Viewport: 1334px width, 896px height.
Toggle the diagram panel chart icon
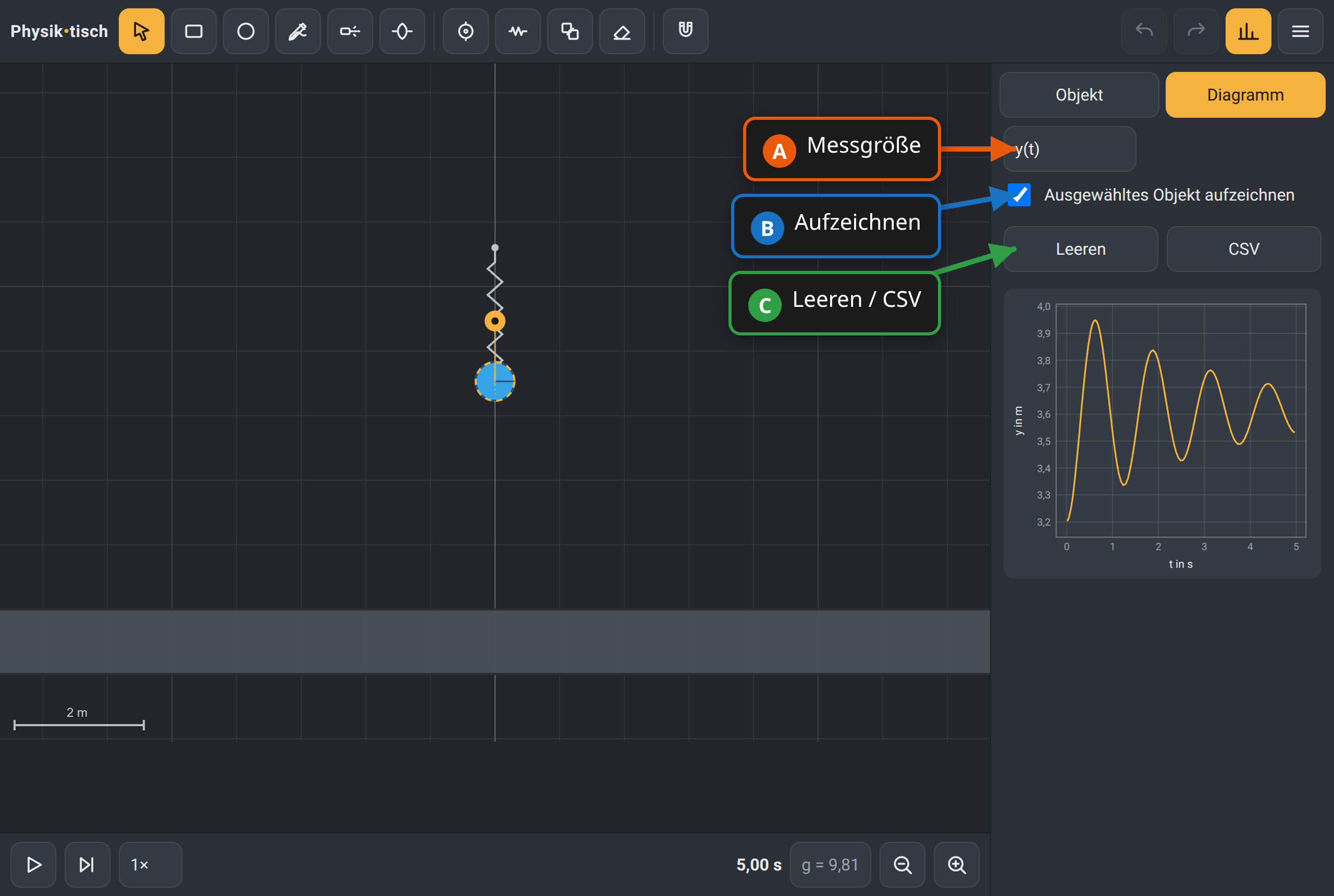click(x=1248, y=31)
